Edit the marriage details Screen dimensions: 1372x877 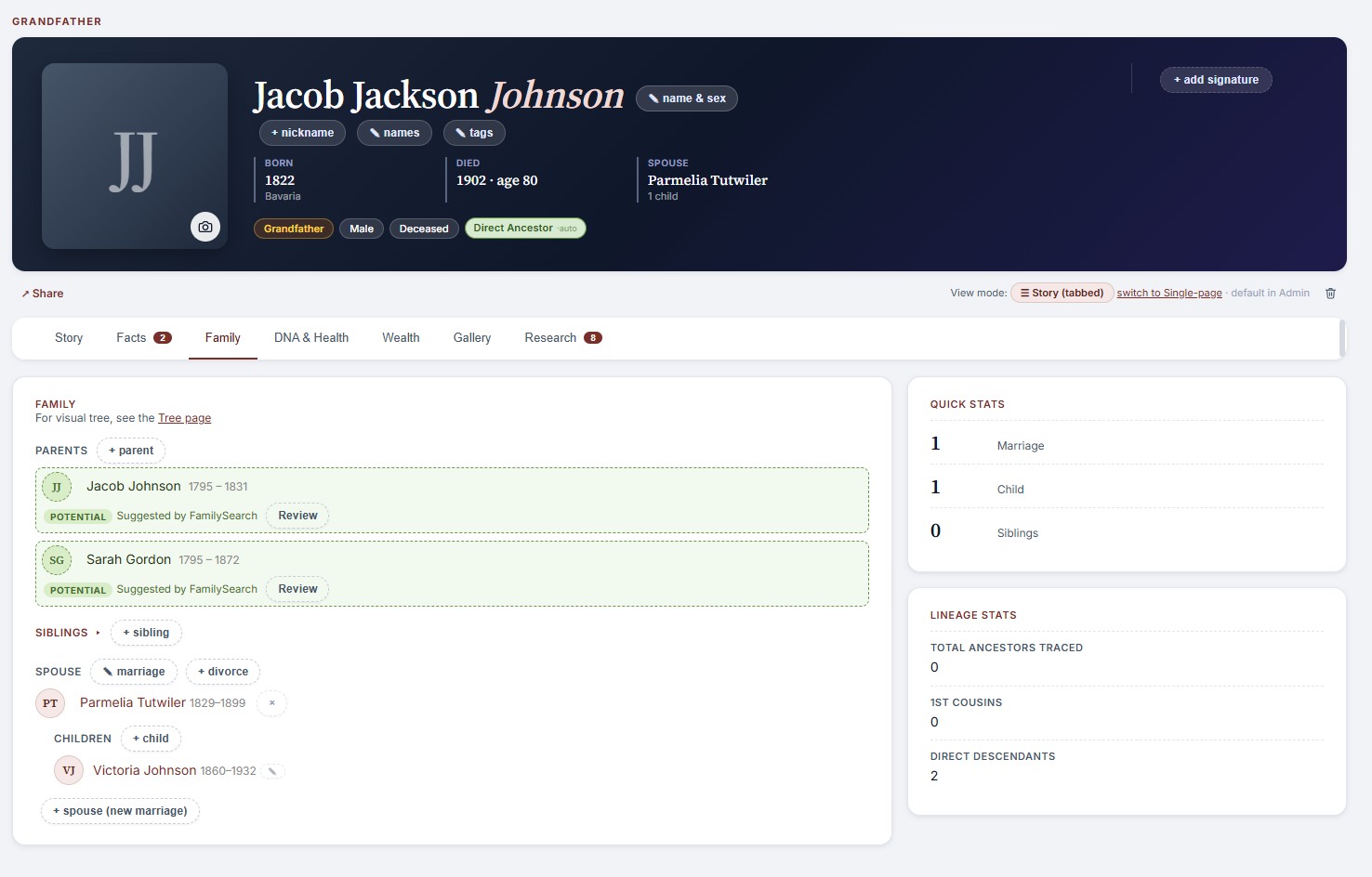[134, 672]
